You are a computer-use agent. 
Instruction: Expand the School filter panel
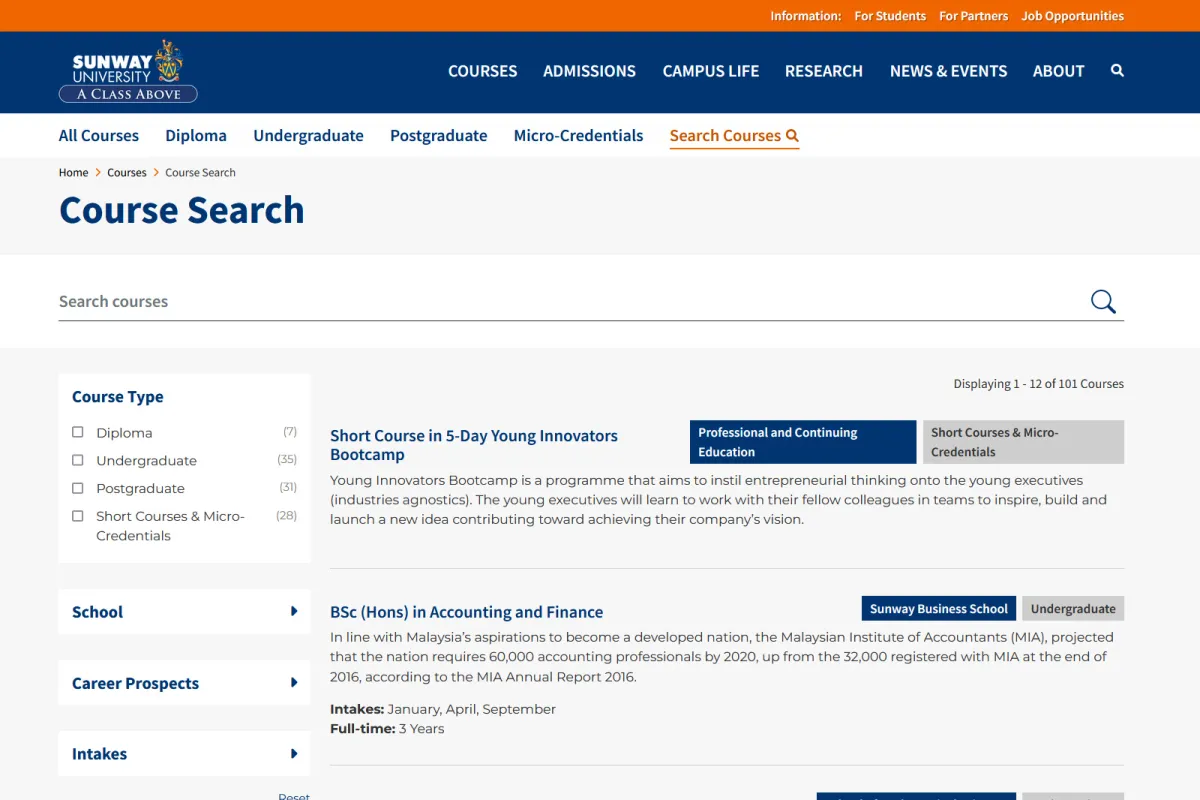point(184,612)
